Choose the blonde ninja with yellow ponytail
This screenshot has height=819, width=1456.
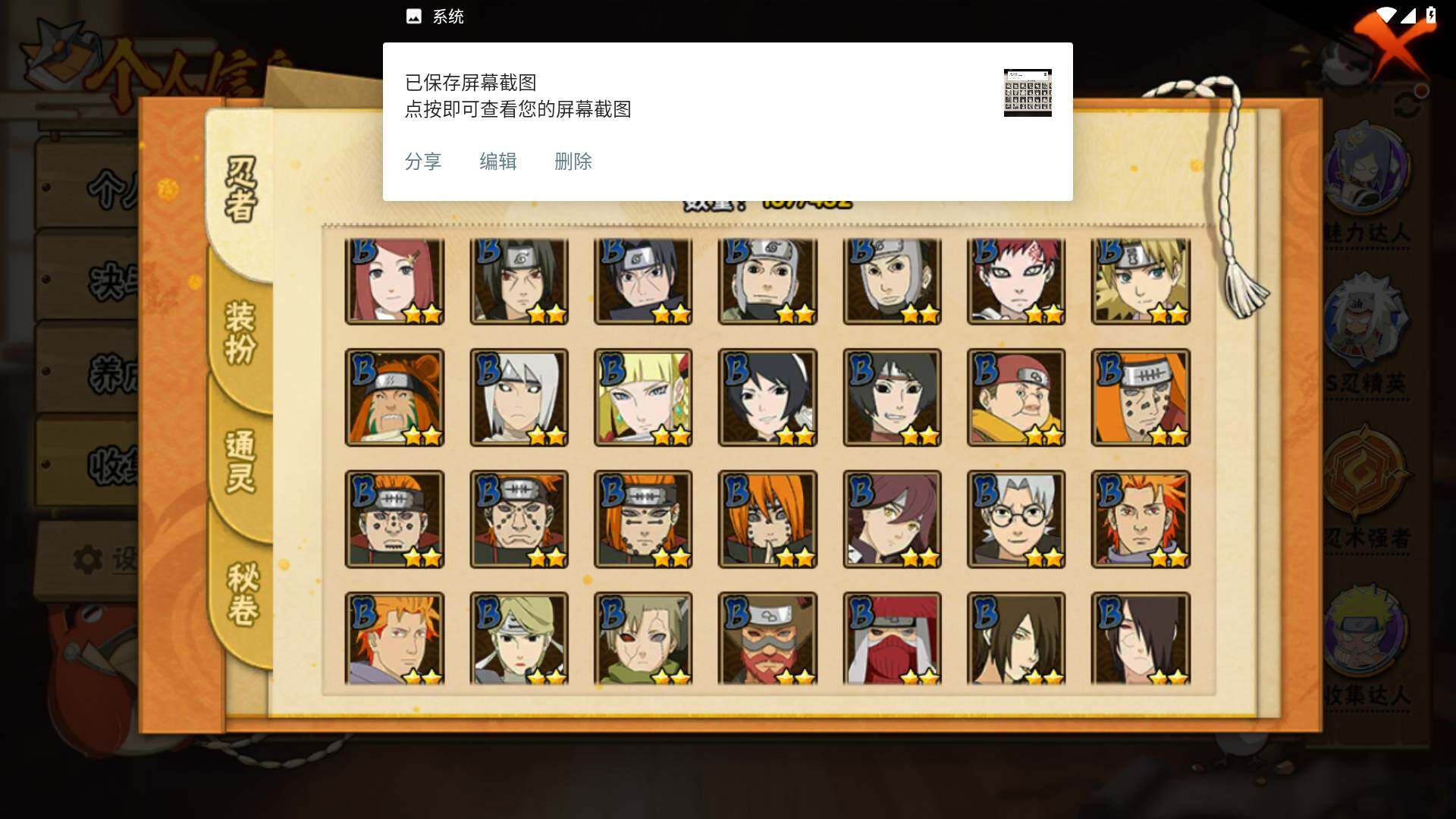click(643, 397)
